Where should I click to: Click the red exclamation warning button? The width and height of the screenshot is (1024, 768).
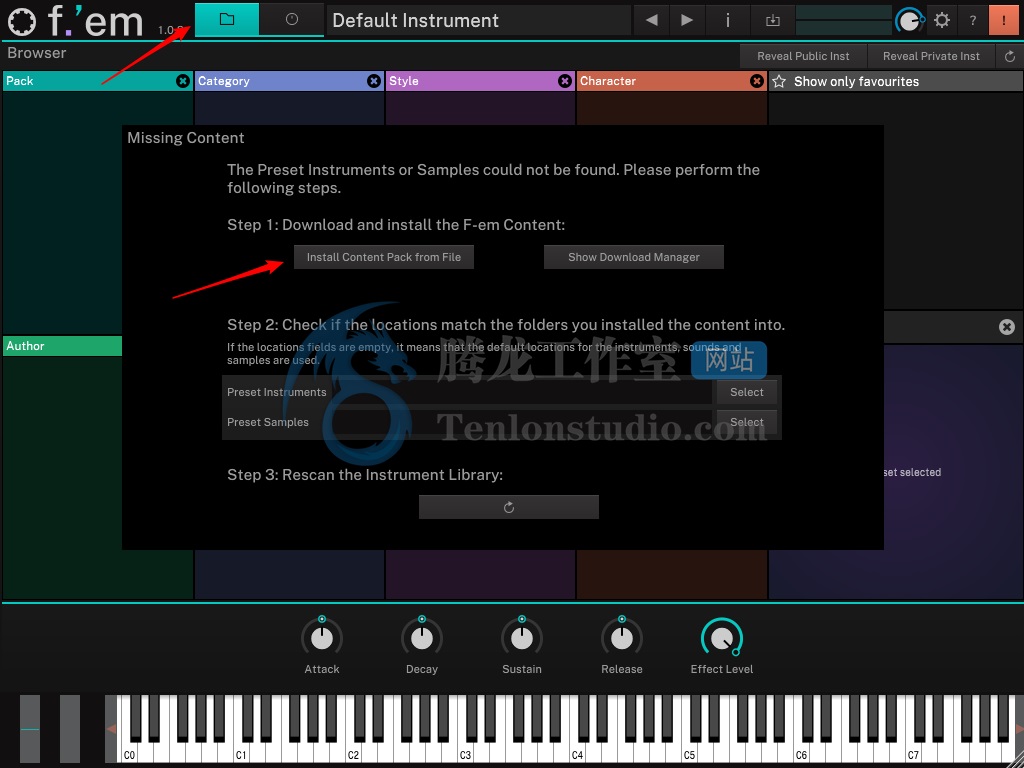pos(1004,20)
